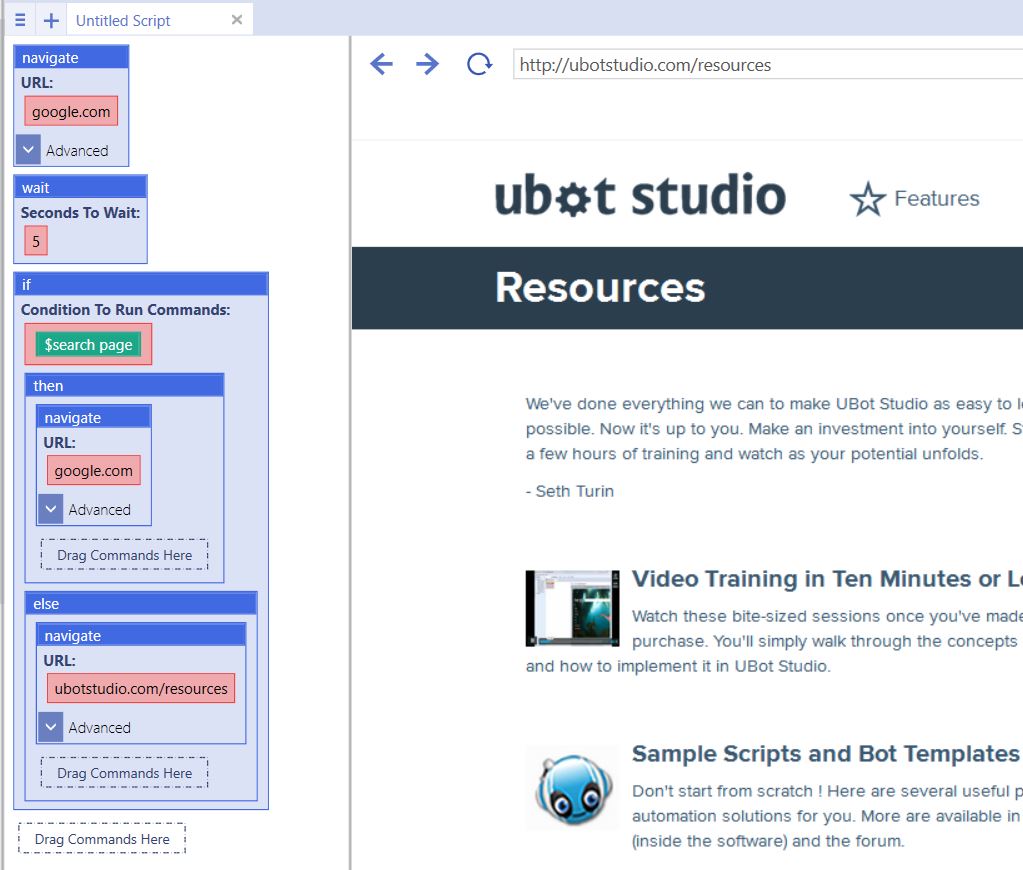
Task: Click the browser URL address field
Action: click(767, 65)
